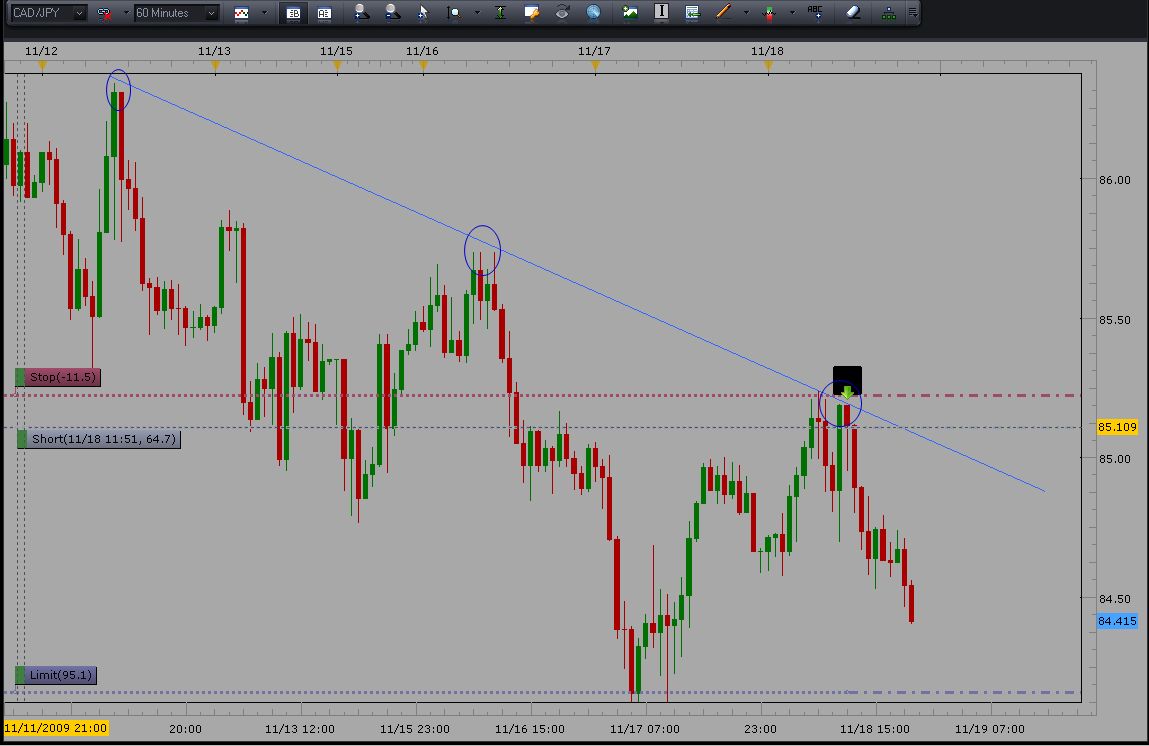This screenshot has height=746, width=1149.
Task: Toggle the B (bid) price display
Action: click(x=293, y=13)
